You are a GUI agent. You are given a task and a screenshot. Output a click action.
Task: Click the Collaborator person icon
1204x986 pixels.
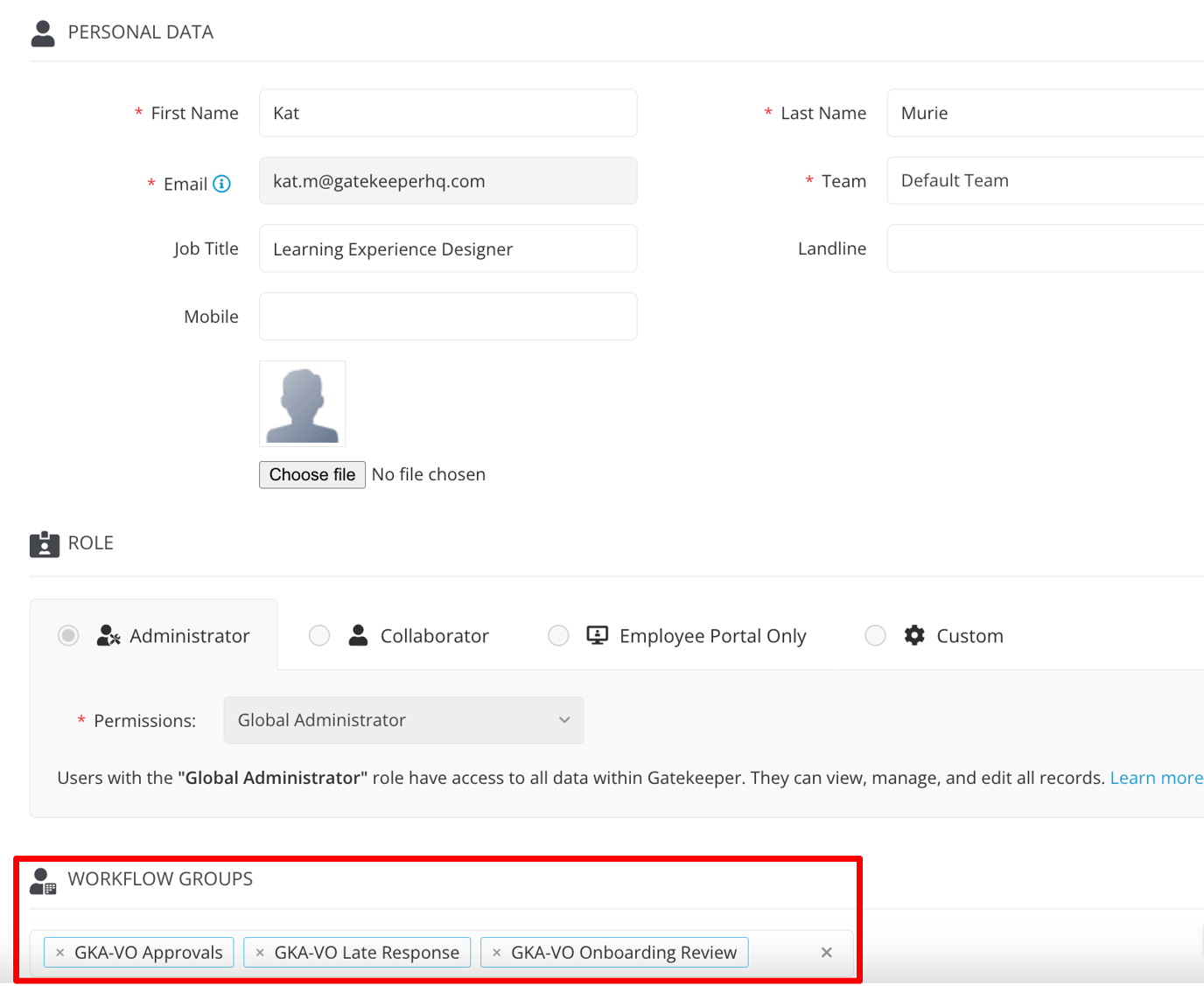point(357,635)
